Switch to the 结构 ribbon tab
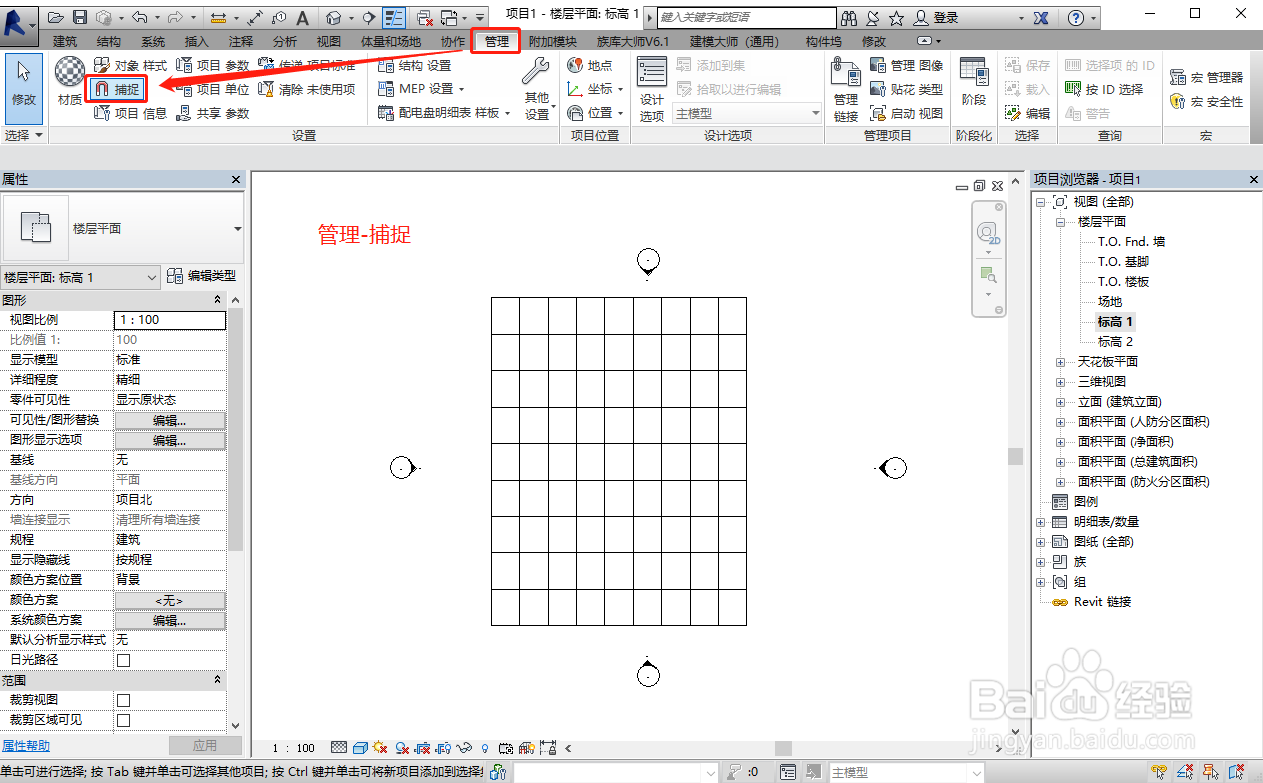 point(109,41)
